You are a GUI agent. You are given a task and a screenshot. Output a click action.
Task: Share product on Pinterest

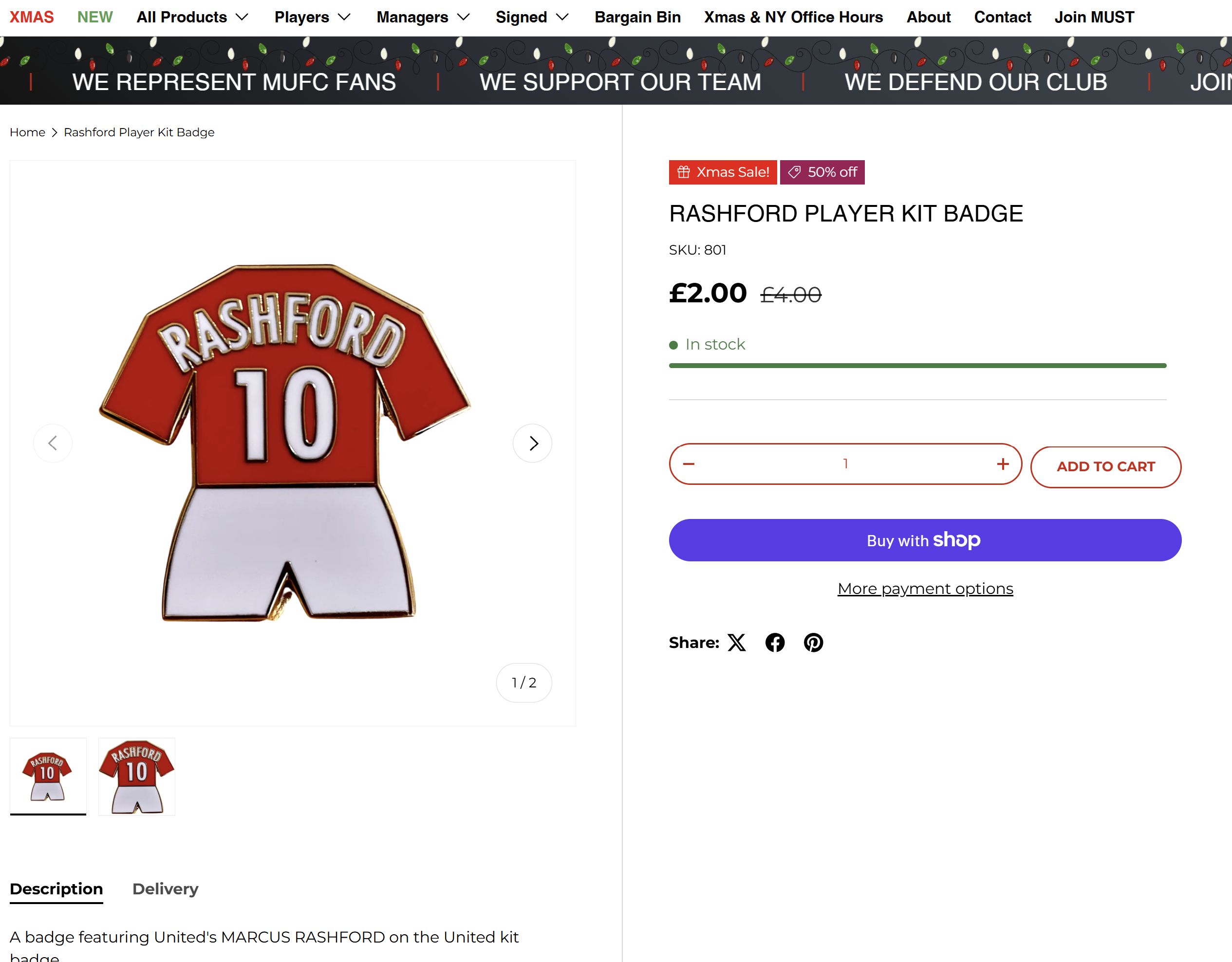(813, 642)
